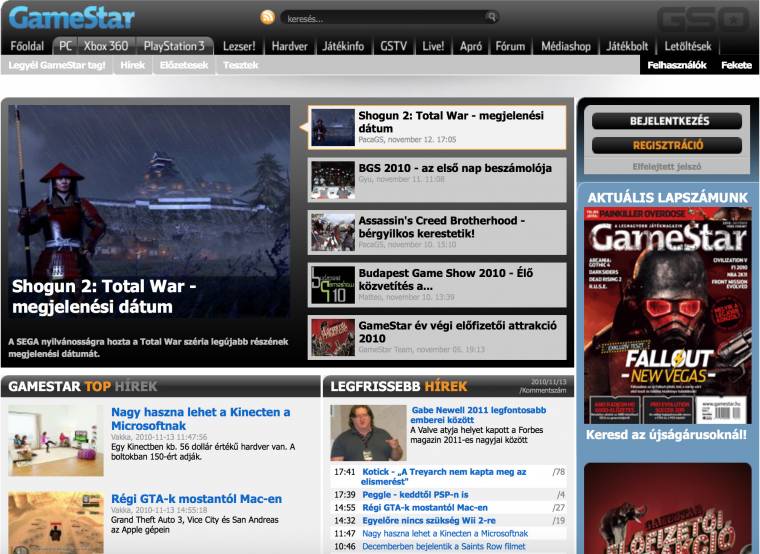Click the Gabe Newell photo
This screenshot has width=760, height=554.
pos(368,433)
